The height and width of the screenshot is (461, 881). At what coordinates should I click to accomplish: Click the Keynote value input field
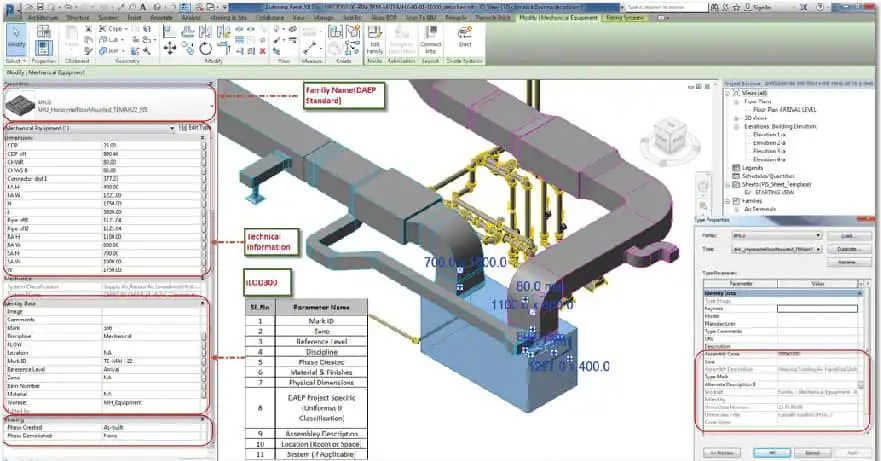818,309
